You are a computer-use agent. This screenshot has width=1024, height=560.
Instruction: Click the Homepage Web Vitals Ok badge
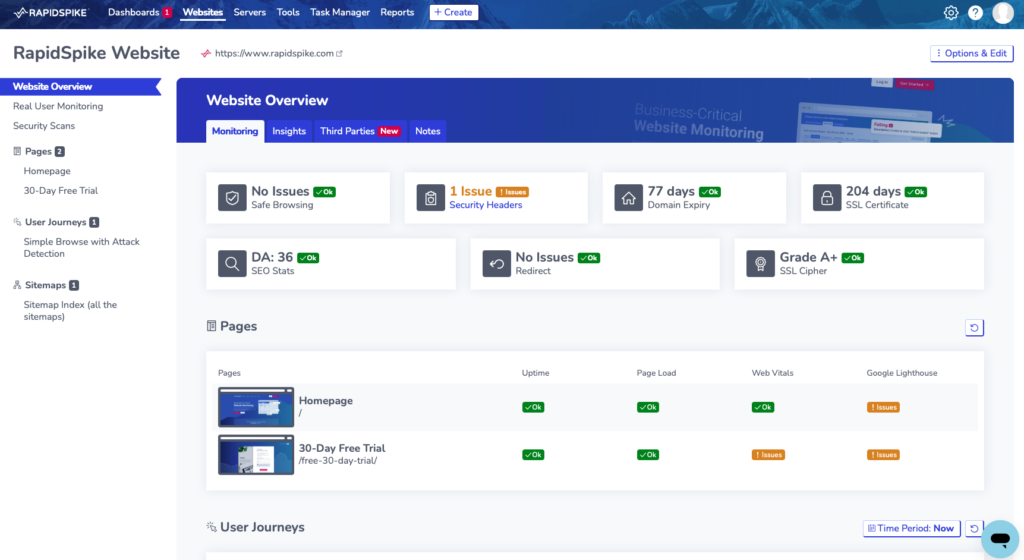pos(763,407)
